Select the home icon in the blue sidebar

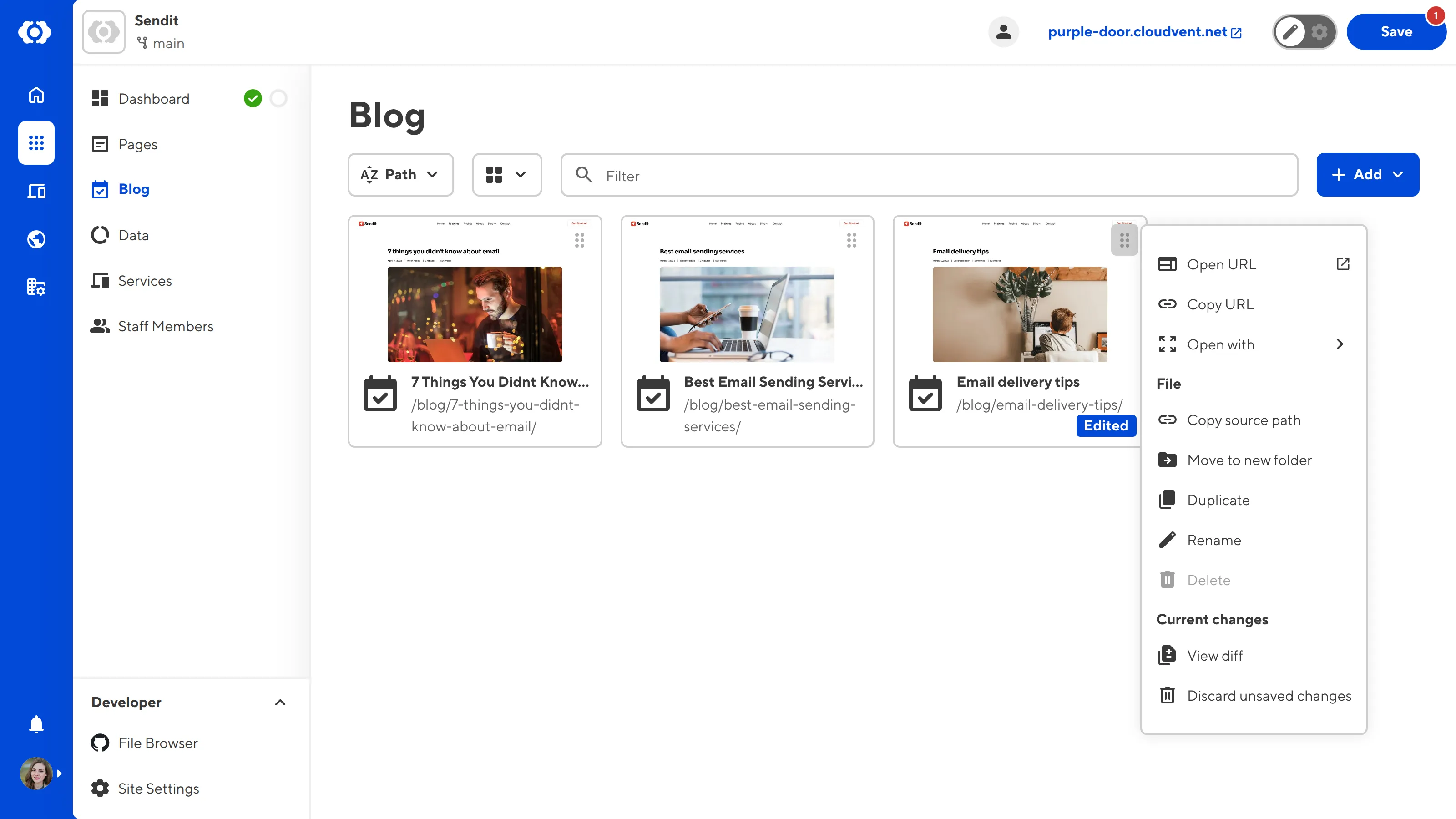(x=35, y=95)
